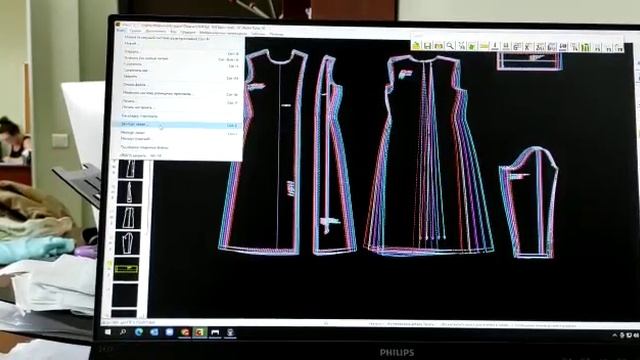Image resolution: width=640 pixels, height=360 pixels.
Task: Select the yellow highlighted rectangular piece thumbnail
Action: 126,269
